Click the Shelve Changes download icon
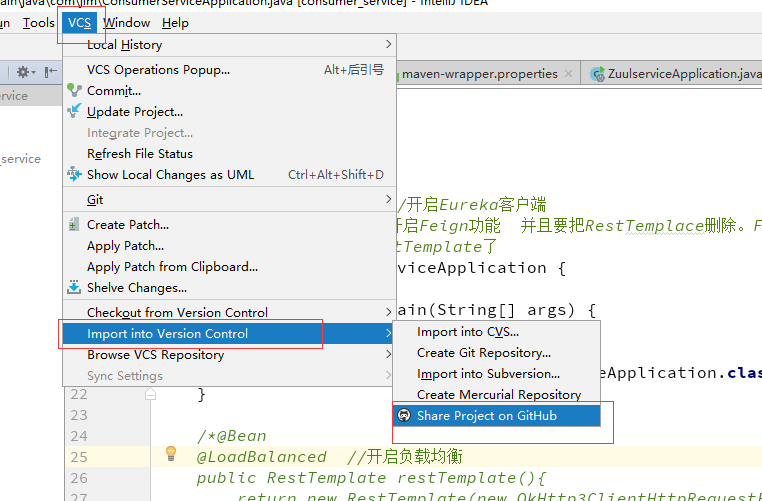 point(74,287)
